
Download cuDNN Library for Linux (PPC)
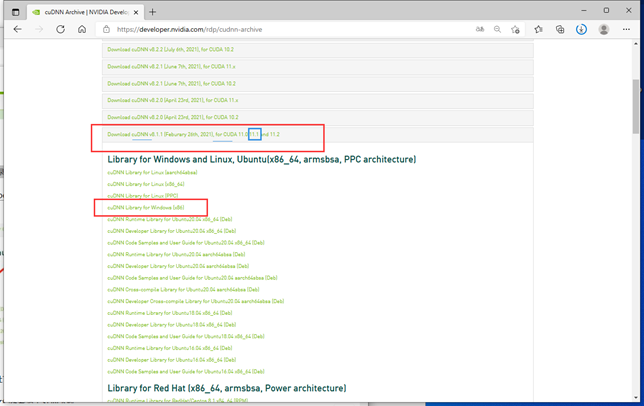coord(143,196)
